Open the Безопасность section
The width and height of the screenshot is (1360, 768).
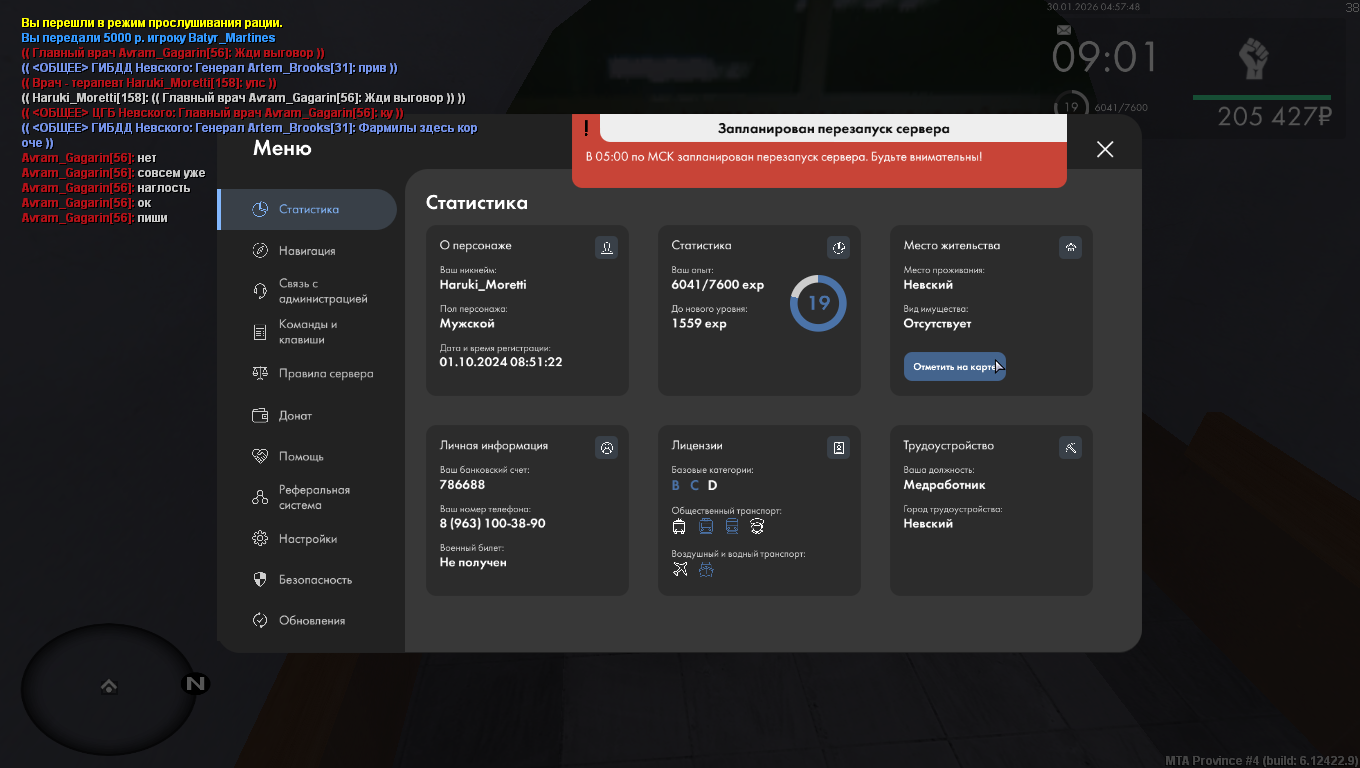(x=314, y=579)
